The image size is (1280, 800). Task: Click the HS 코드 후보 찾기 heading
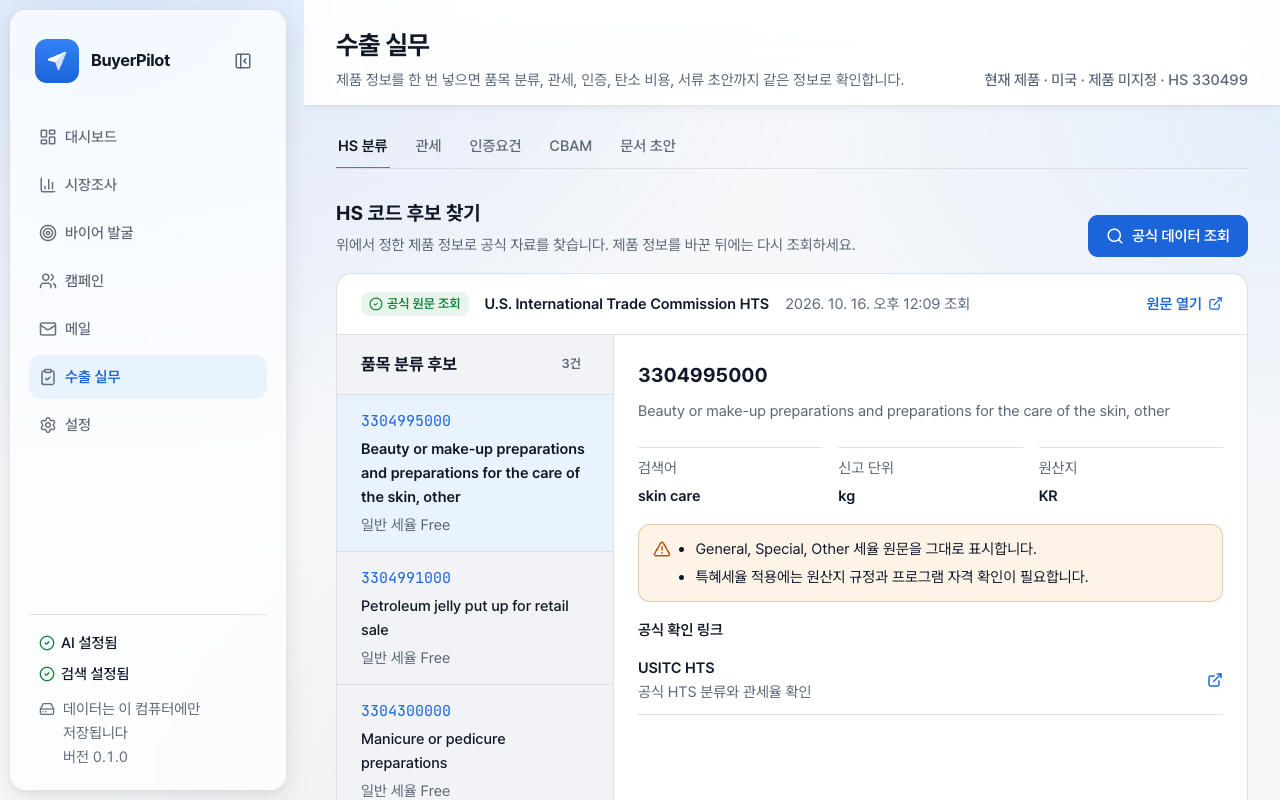(x=408, y=213)
